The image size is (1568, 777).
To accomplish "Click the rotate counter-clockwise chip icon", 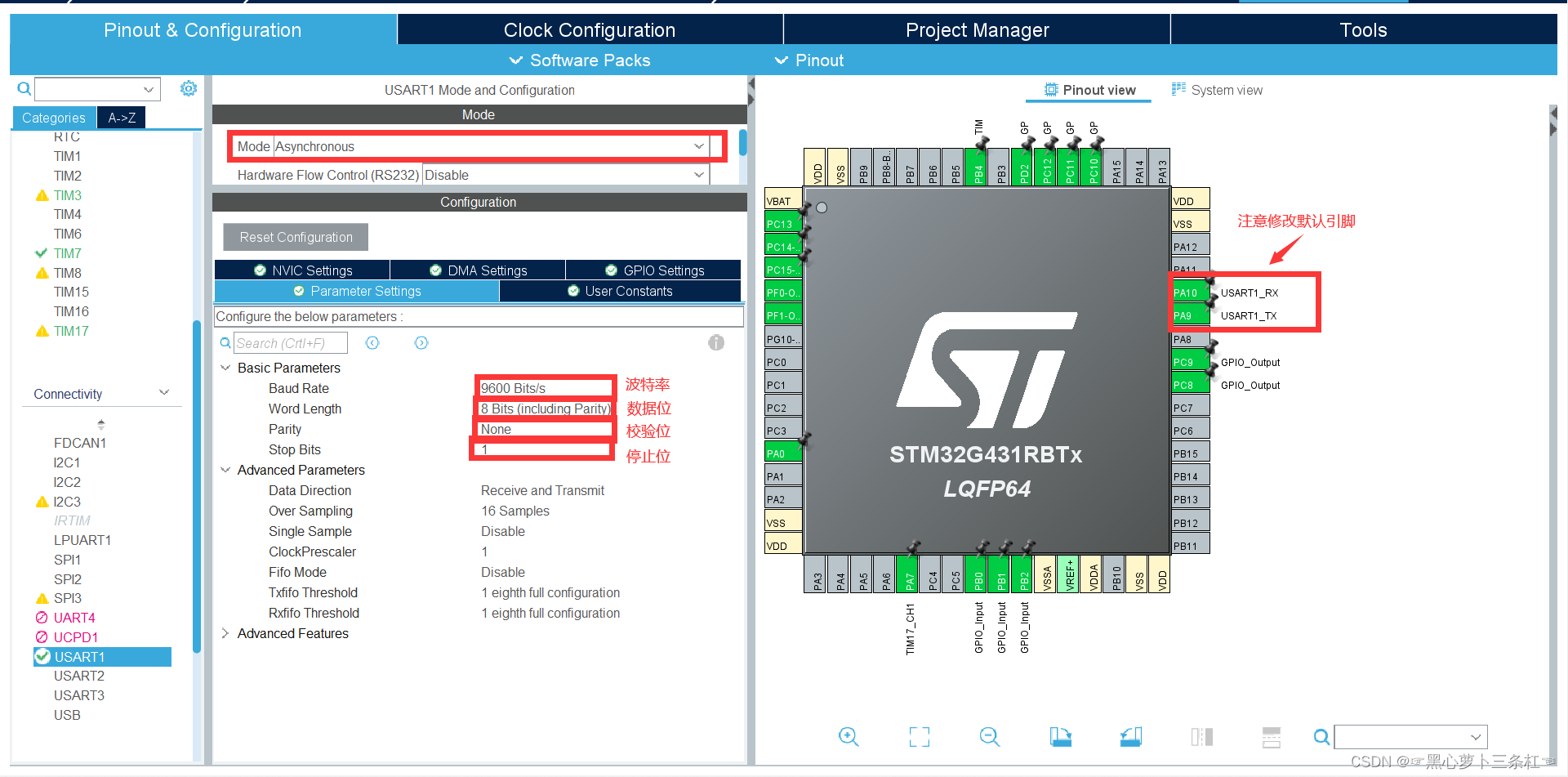I will click(x=1131, y=737).
